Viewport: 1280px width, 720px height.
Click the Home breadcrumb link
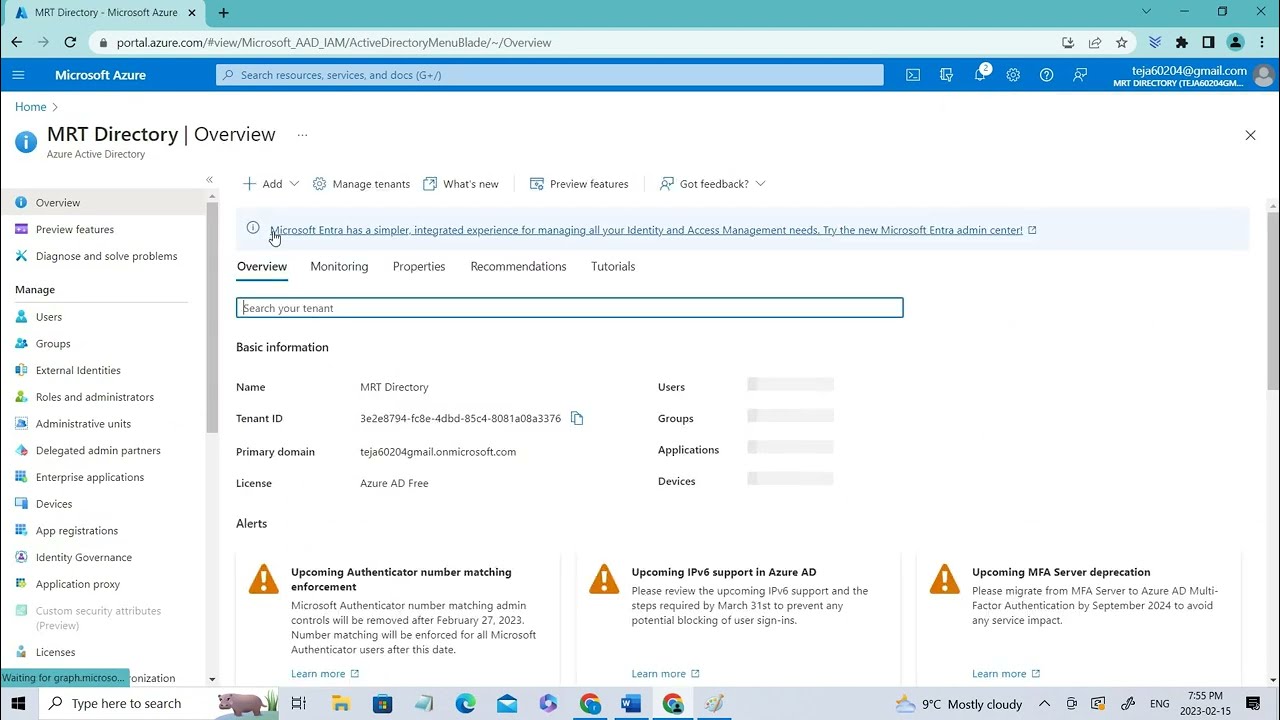point(30,107)
